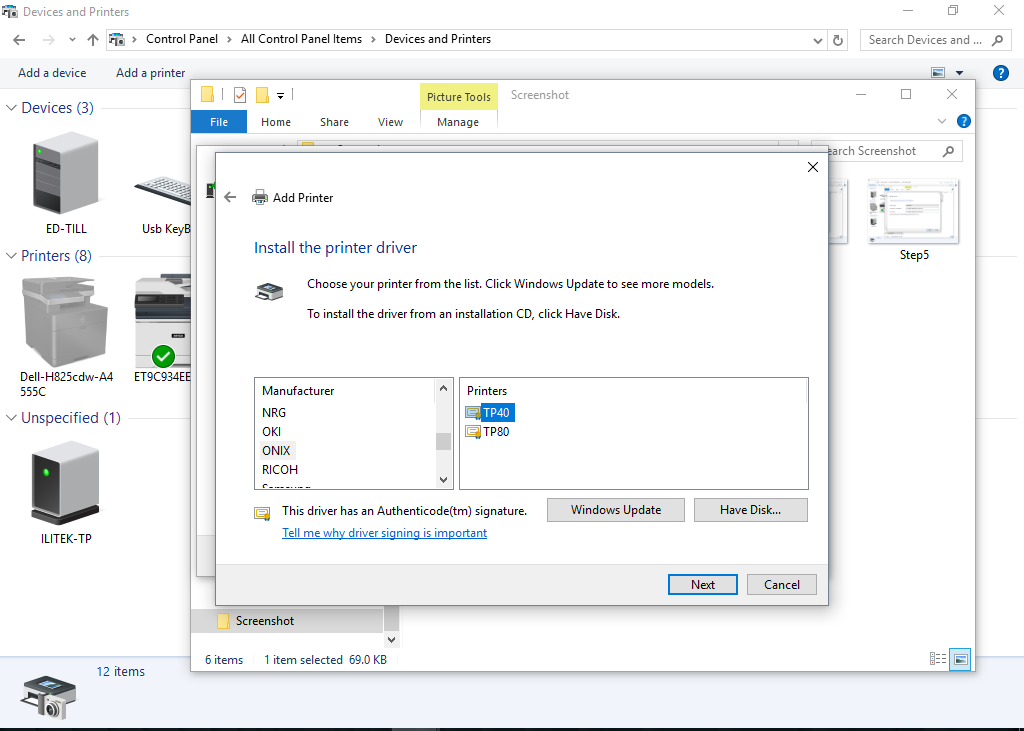Open the Quick Access Toolbar customize dropdown
Viewport: 1024px width, 731px height.
281,96
